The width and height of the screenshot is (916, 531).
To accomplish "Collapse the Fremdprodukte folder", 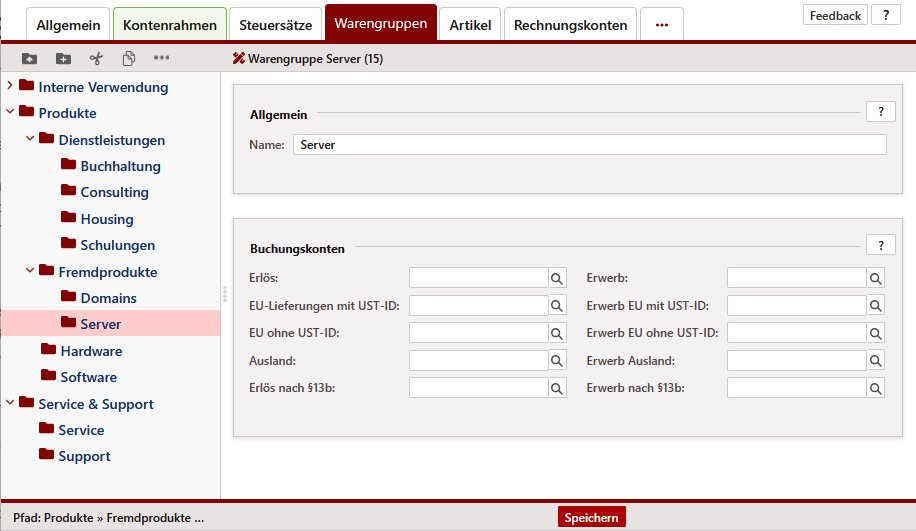I will 30,272.
